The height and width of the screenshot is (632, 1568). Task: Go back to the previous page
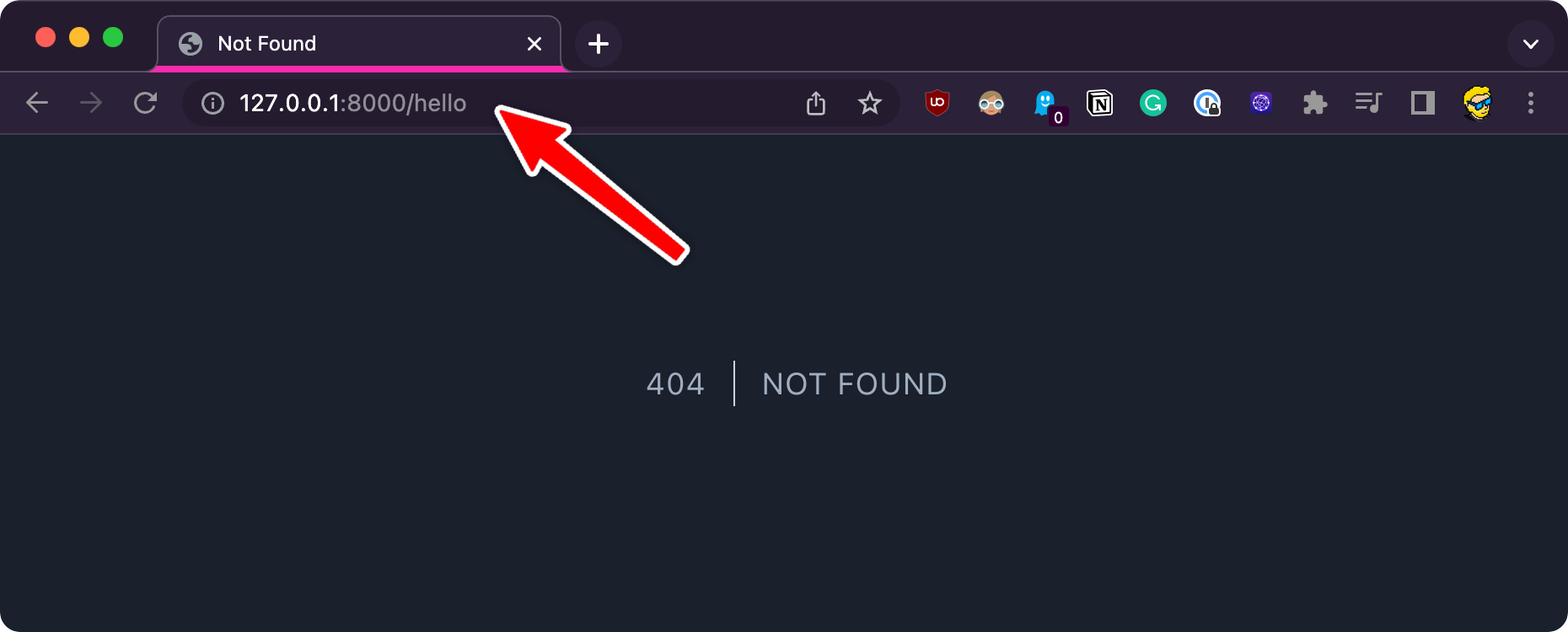(x=37, y=103)
